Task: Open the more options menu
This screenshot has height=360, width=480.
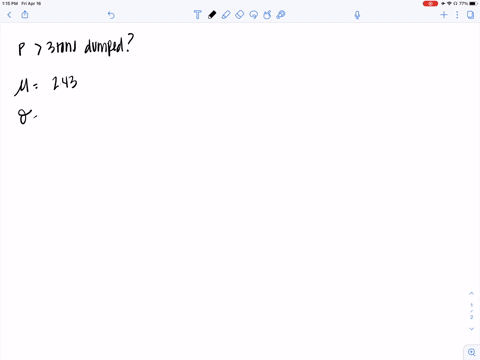Action: pos(457,15)
